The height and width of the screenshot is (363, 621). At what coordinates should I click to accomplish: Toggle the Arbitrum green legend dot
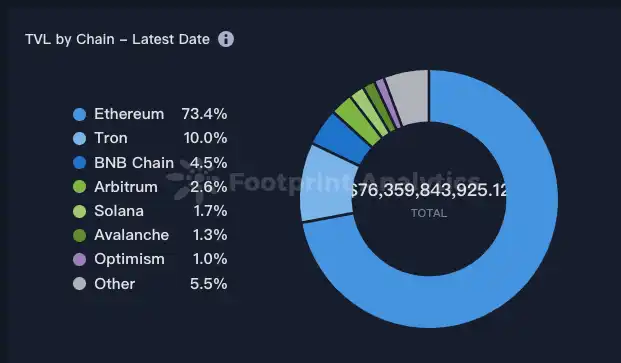point(80,187)
